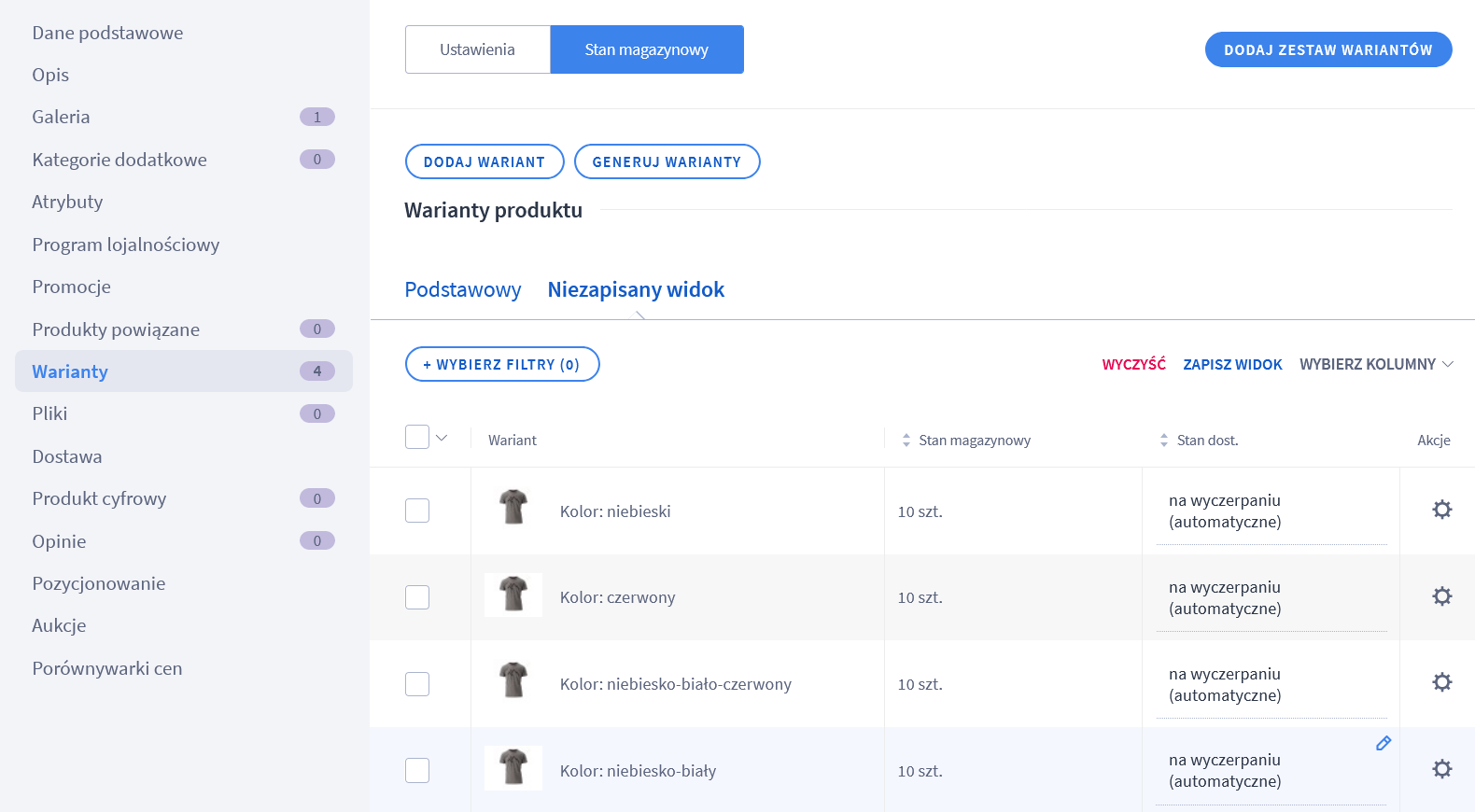Image resolution: width=1475 pixels, height=812 pixels.
Task: Check the Kolor: niebieski row checkbox
Action: coord(417,511)
